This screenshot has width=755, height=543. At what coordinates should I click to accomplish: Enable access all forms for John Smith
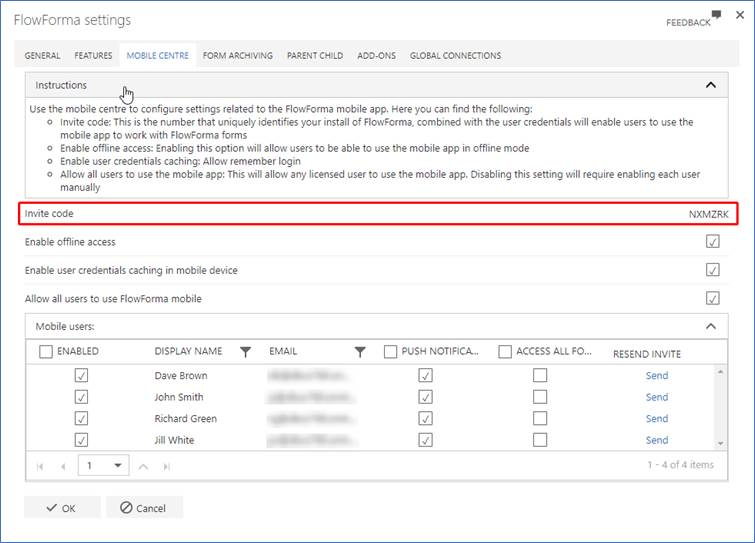tap(540, 397)
